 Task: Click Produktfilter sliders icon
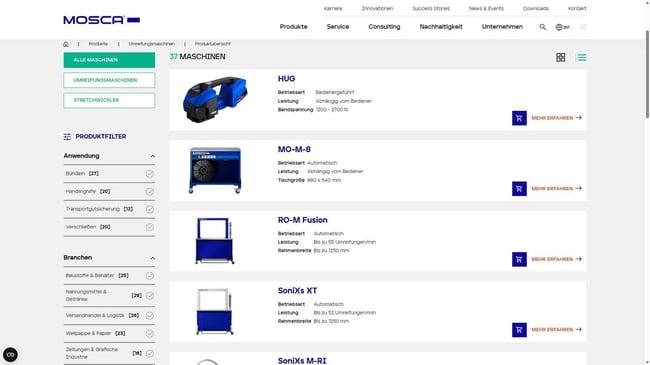coord(67,136)
